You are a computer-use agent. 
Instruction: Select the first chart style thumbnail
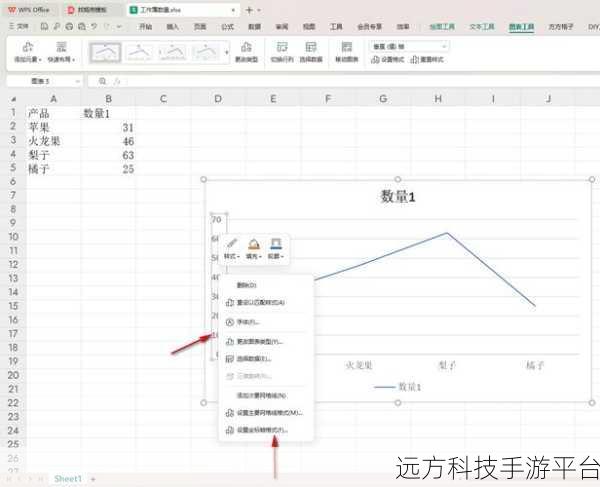click(x=105, y=52)
